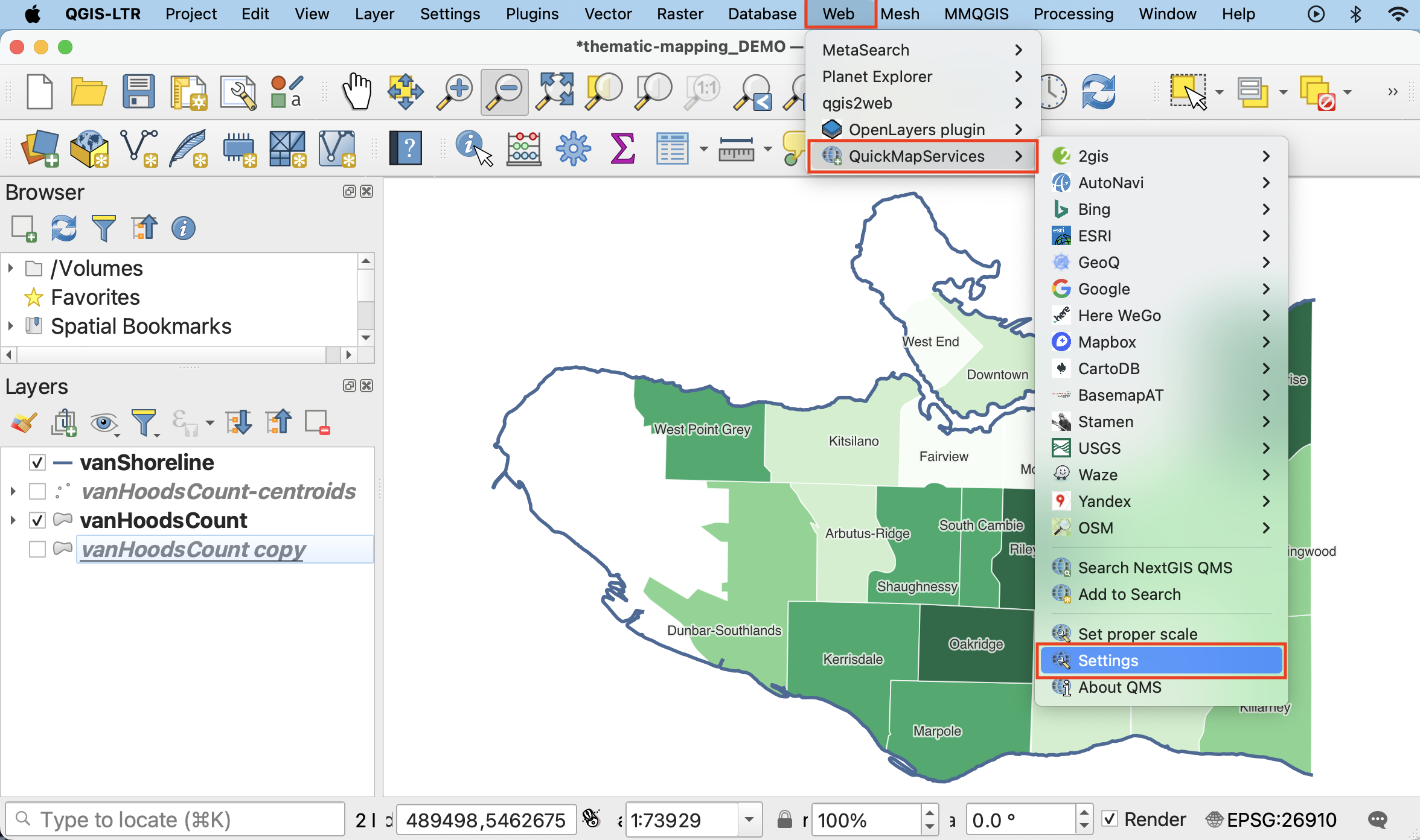Expand the /Volumes folder in Browser
The height and width of the screenshot is (840, 1420).
click(10, 268)
